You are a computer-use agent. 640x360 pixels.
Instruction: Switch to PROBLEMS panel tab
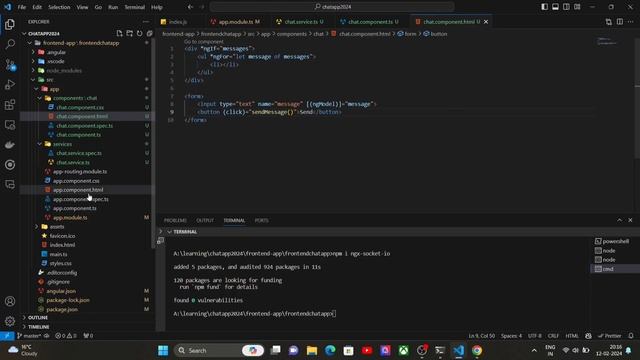point(175,220)
